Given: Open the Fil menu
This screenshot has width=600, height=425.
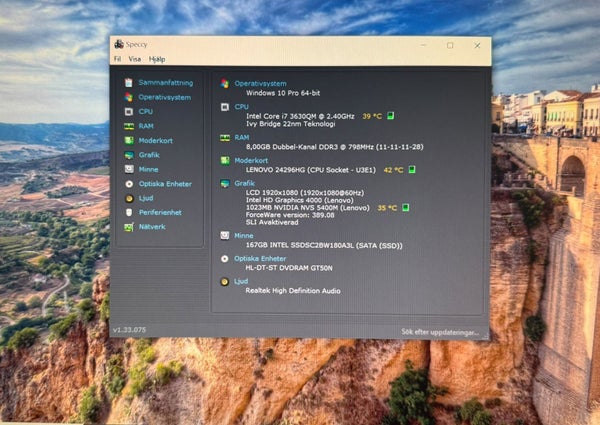Looking at the screenshot, I should (x=117, y=59).
